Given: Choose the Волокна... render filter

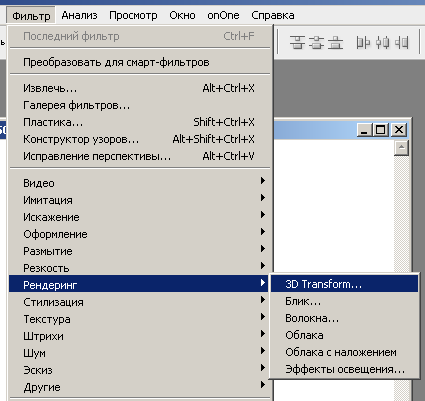Looking at the screenshot, I should point(344,318).
